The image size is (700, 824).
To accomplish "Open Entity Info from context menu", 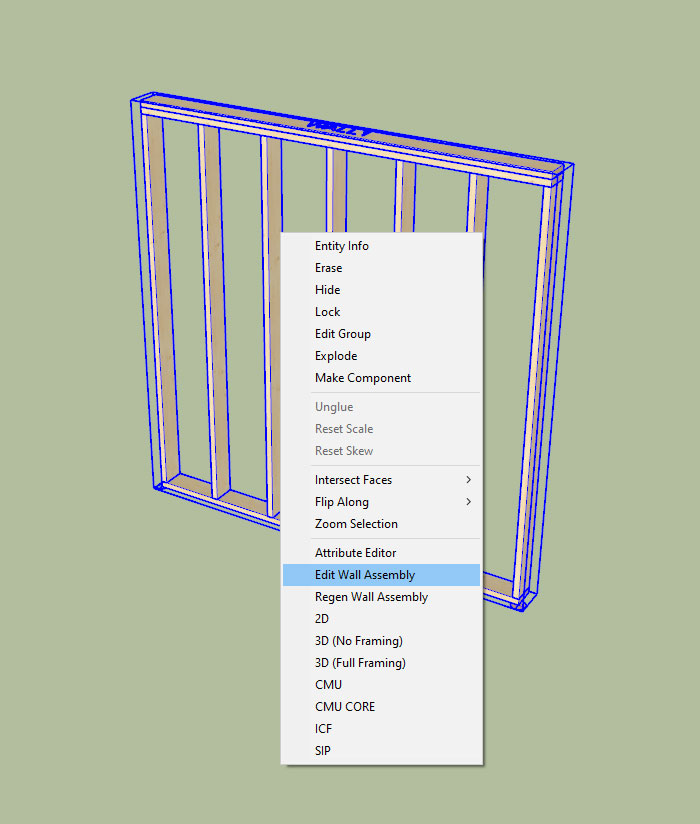I will tap(342, 246).
